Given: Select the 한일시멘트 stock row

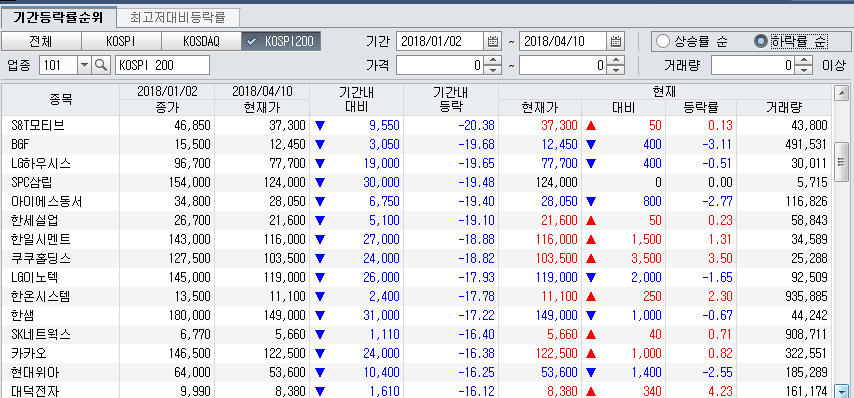Looking at the screenshot, I should (x=417, y=240).
